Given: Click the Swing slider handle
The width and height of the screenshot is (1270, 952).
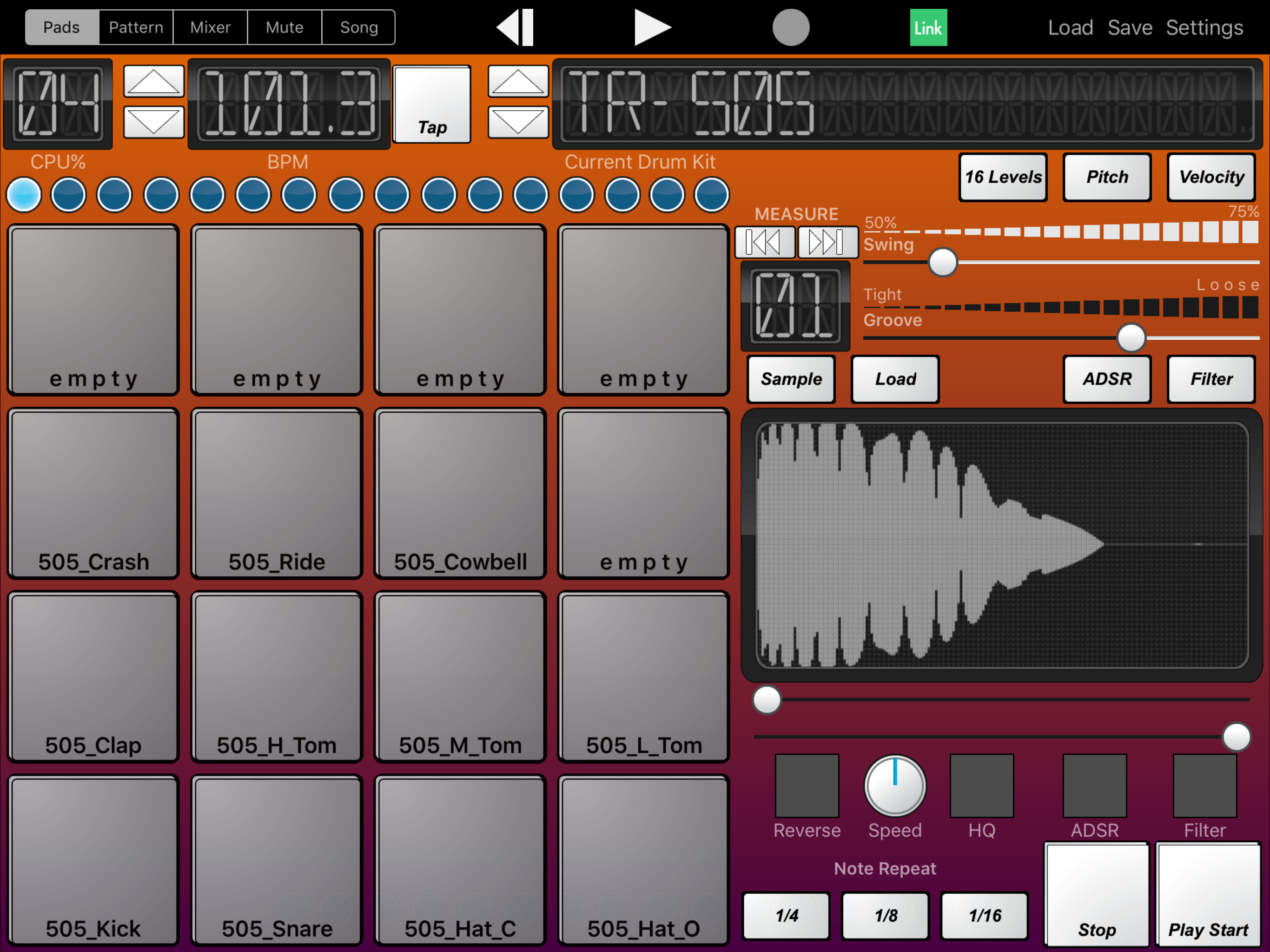Looking at the screenshot, I should click(x=943, y=262).
